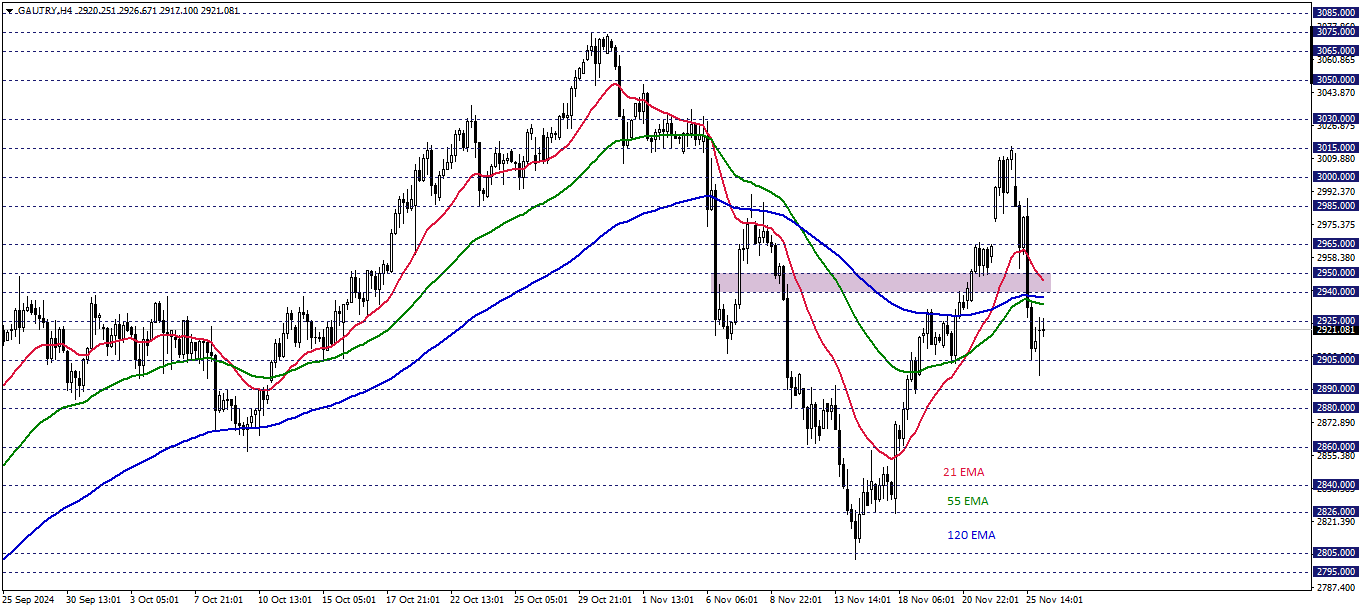Viewport: 1362px width, 611px height.
Task: Click the 3030.000 price level label
Action: pos(1336,119)
